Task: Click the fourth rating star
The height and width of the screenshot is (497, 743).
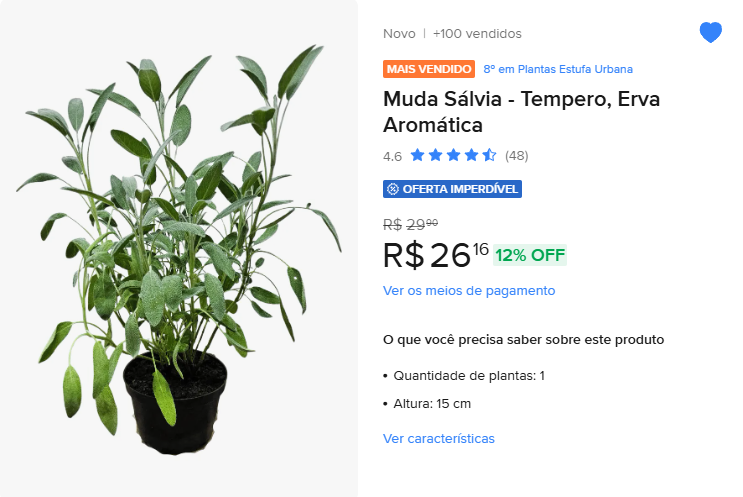Action: coord(471,155)
